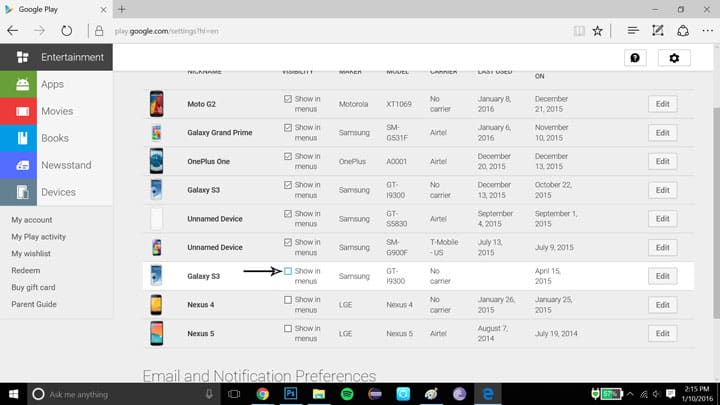Edit the Nexus 4 device
The height and width of the screenshot is (405, 720).
click(663, 305)
